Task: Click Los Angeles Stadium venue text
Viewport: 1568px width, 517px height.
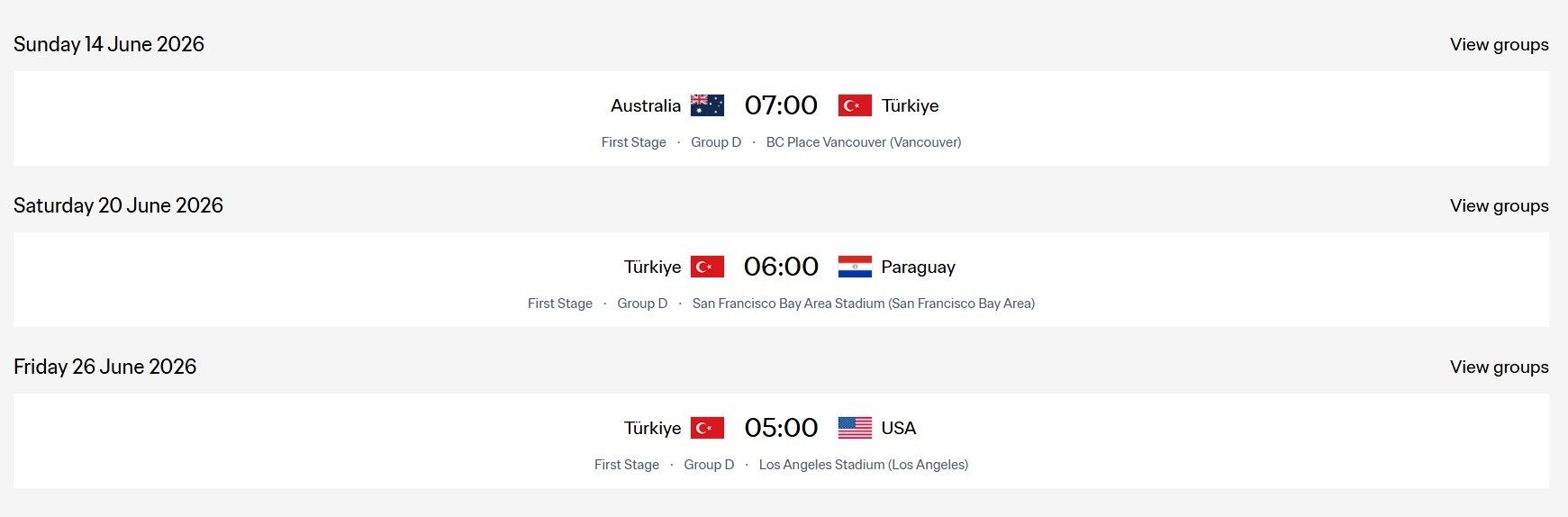Action: pos(863,465)
